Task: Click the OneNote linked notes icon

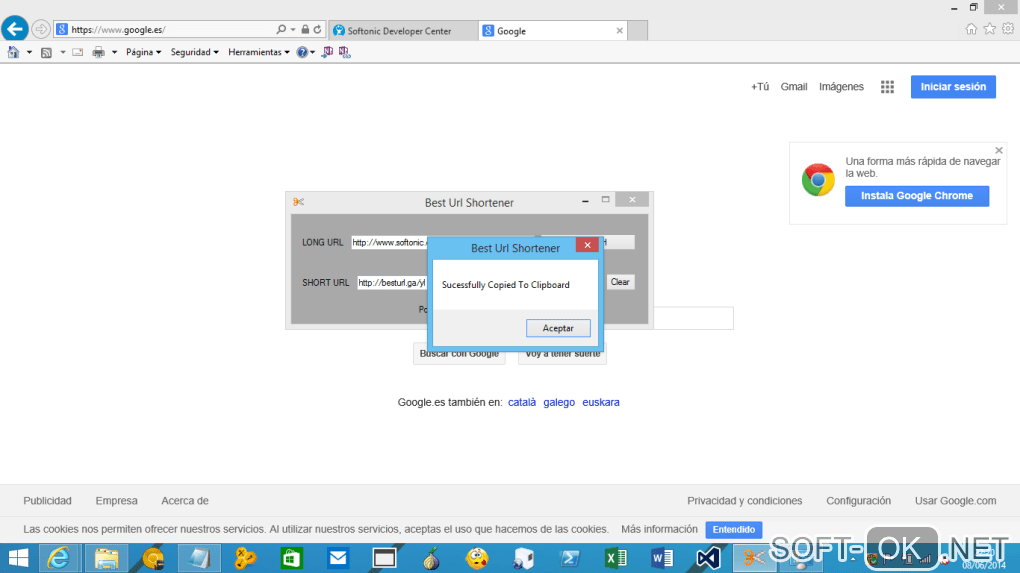Action: (x=345, y=52)
